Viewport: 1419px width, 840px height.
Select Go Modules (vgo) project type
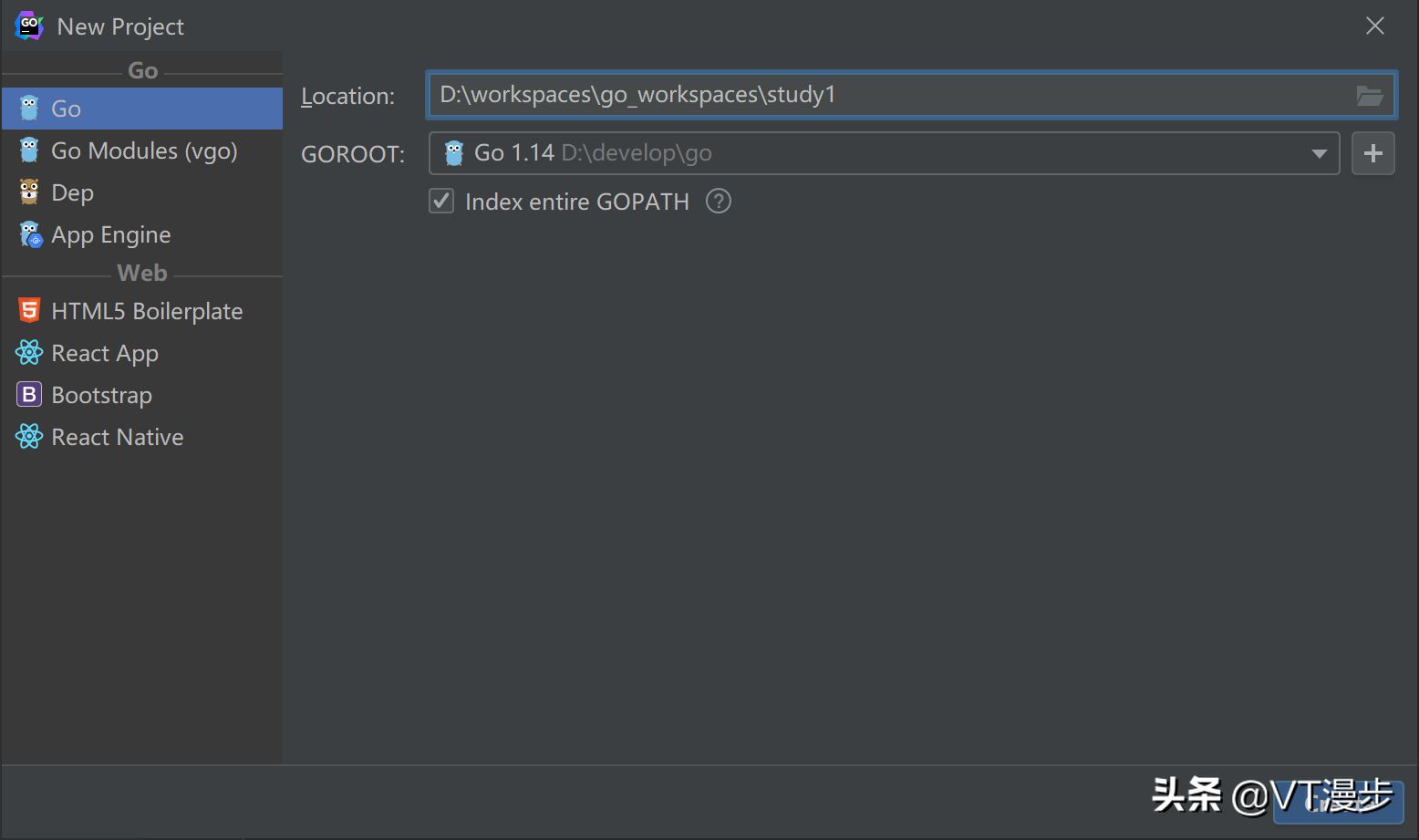click(141, 150)
